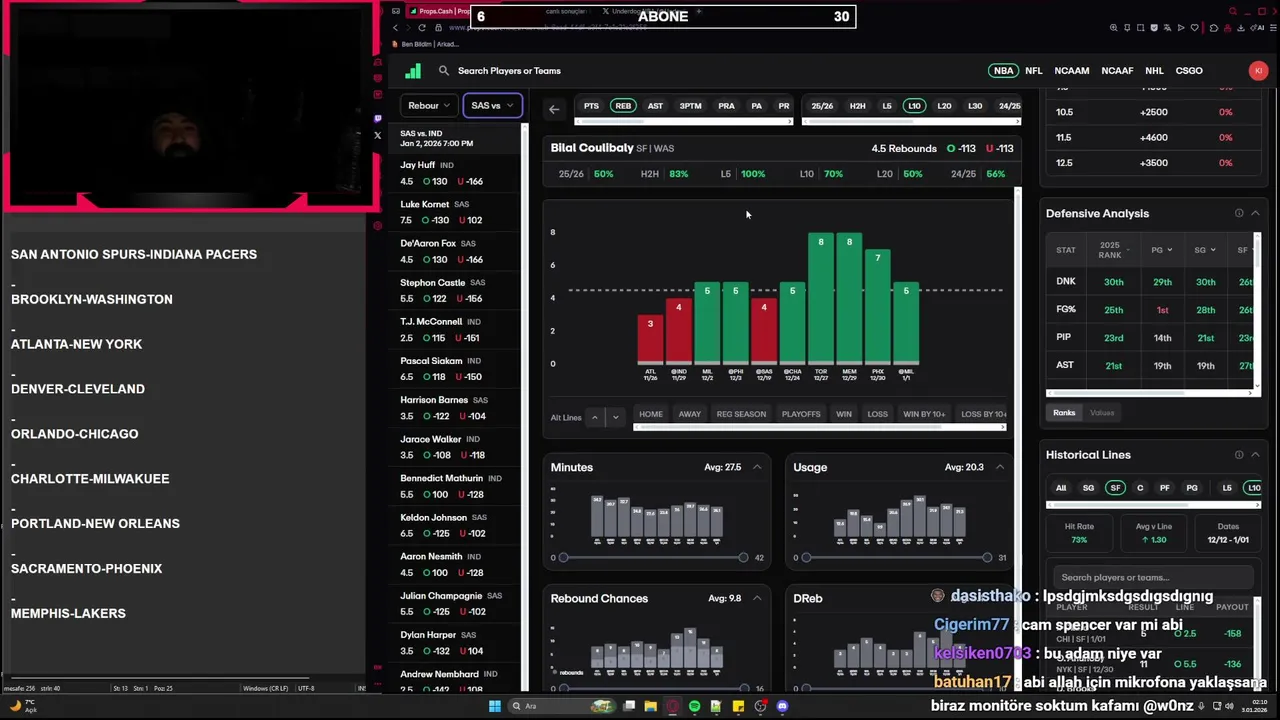This screenshot has height=720, width=1280.
Task: Click the Props.Cash green bars logo
Action: tap(413, 71)
